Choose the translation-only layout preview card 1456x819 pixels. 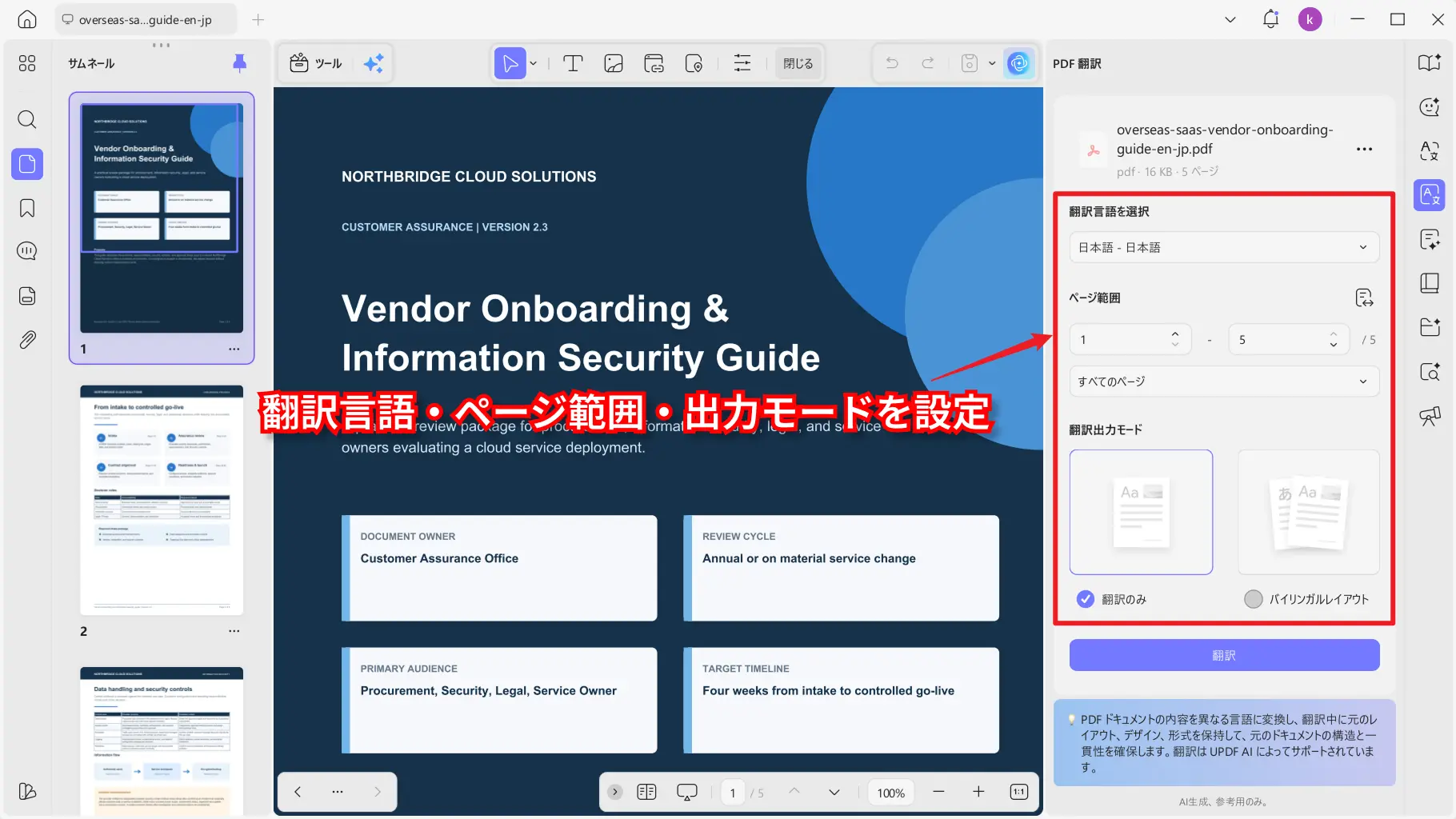point(1141,512)
